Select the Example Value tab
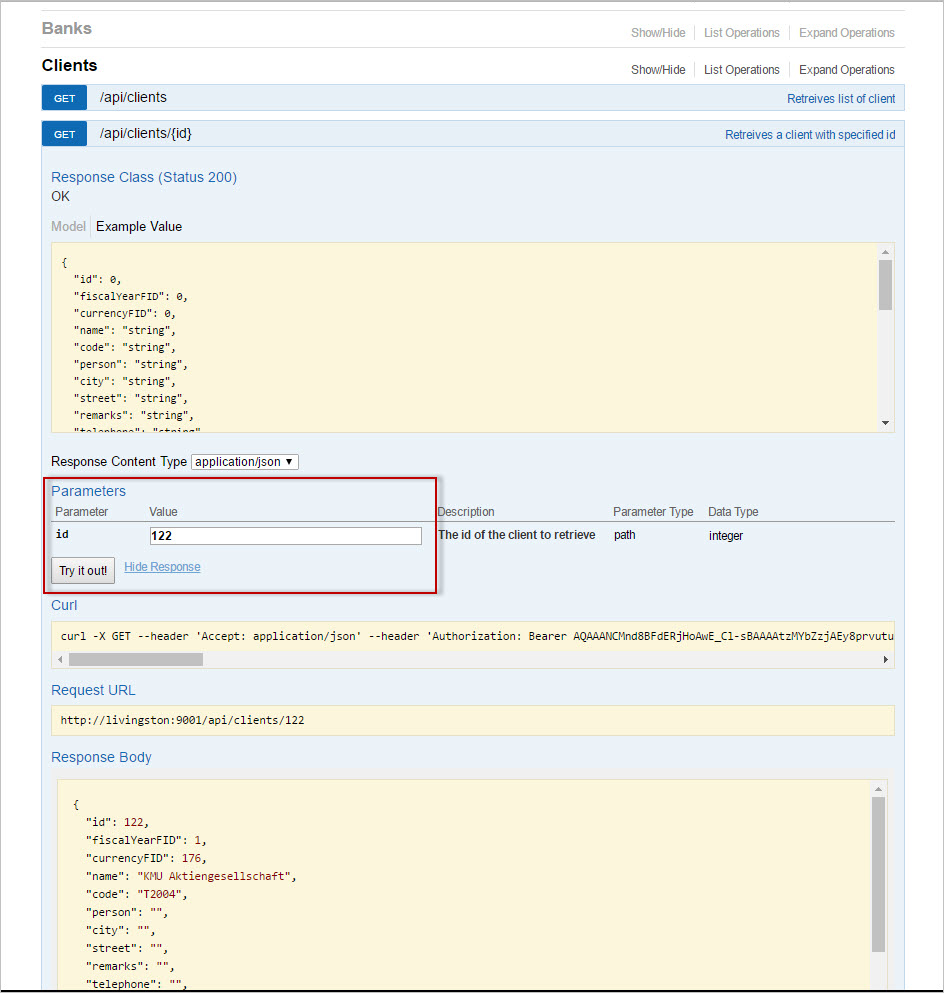Image resolution: width=944 pixels, height=993 pixels. click(139, 226)
